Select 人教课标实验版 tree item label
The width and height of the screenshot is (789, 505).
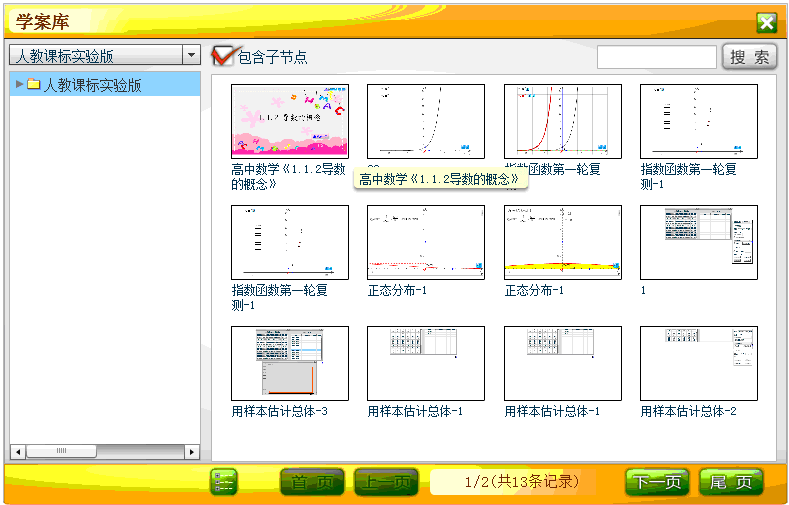(92, 85)
